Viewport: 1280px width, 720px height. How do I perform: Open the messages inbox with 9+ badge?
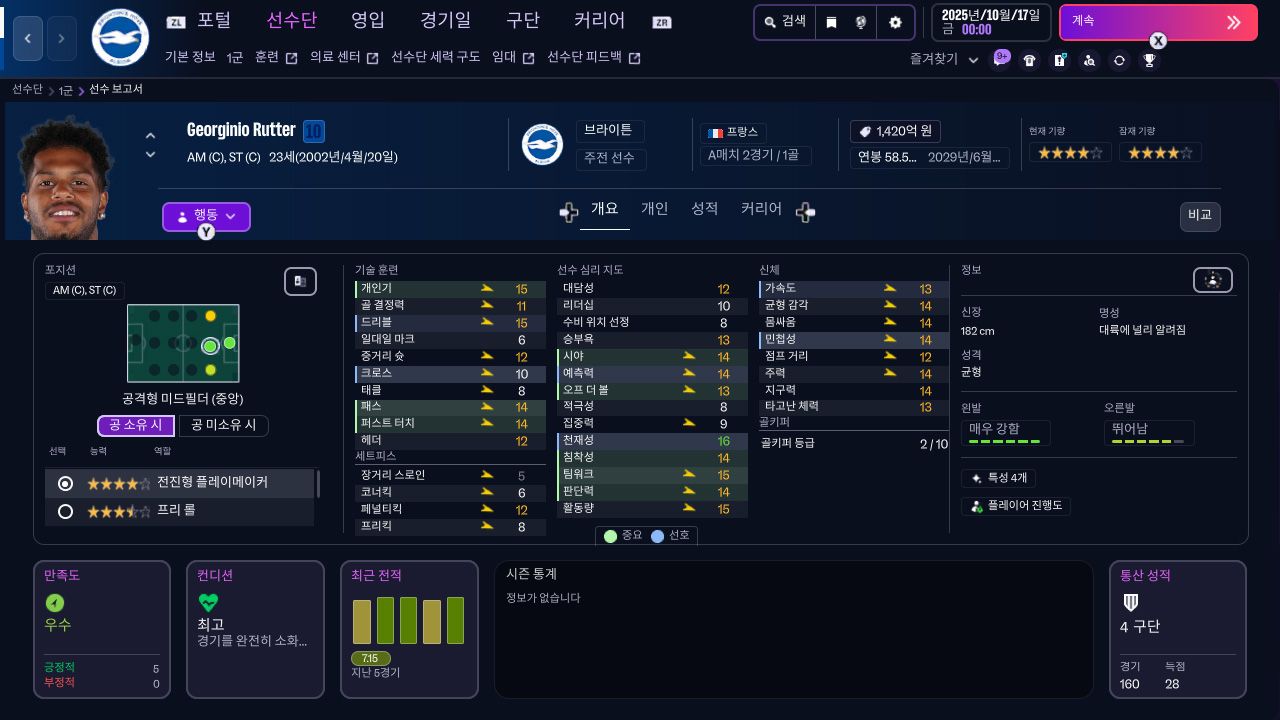(x=1000, y=60)
